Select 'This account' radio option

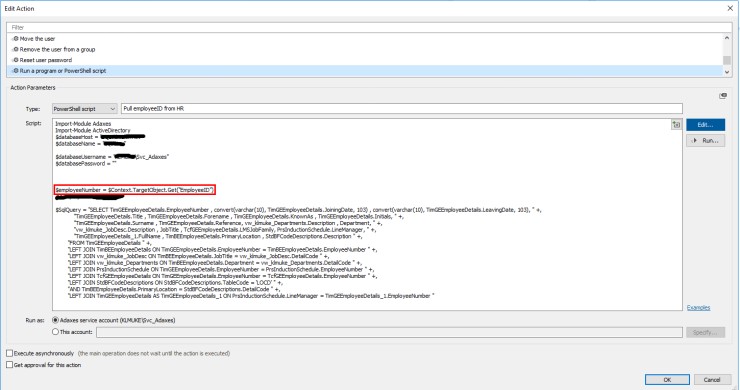[55, 332]
